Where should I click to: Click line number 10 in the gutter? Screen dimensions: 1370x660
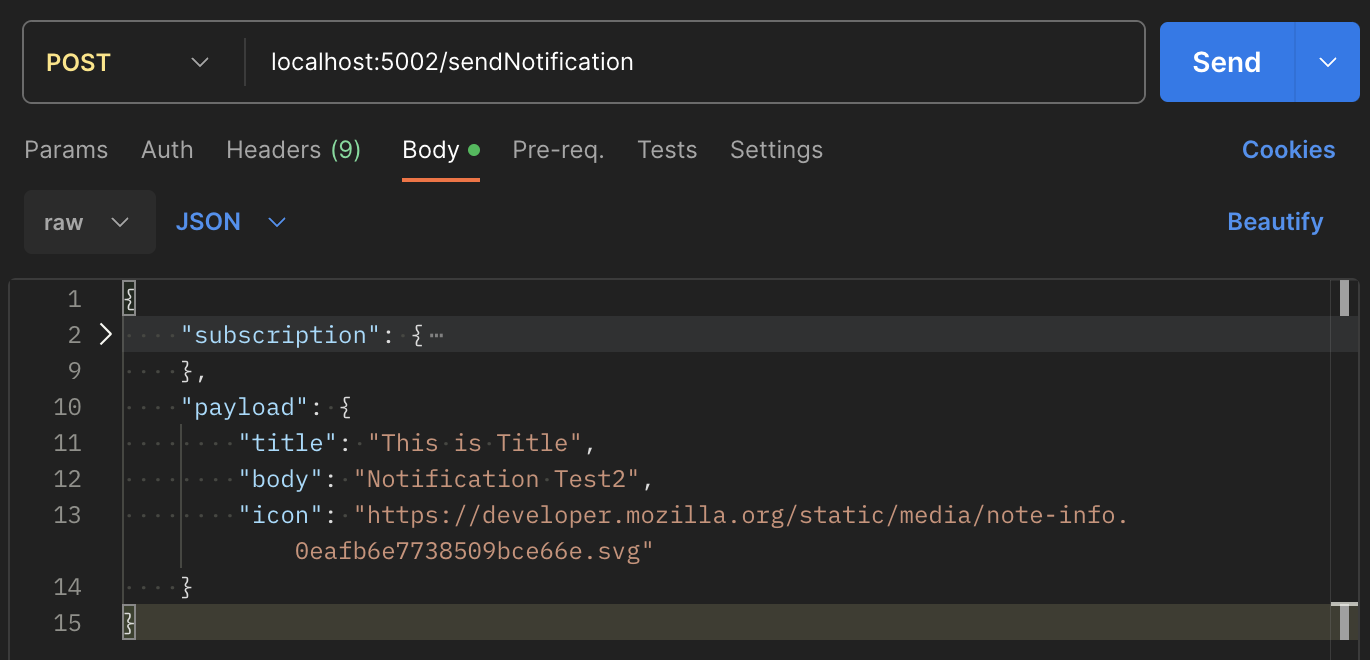(x=67, y=407)
